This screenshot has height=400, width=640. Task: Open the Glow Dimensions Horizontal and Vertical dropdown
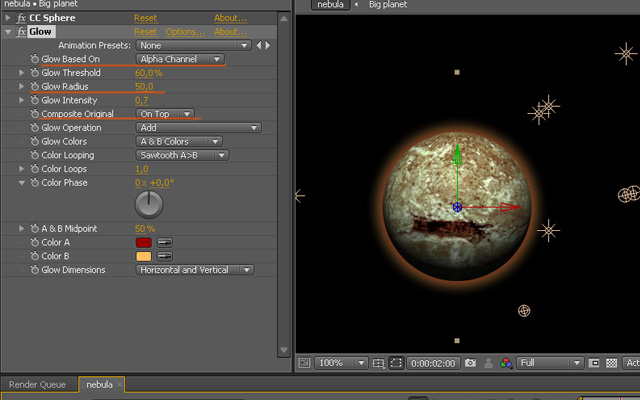[x=195, y=270]
